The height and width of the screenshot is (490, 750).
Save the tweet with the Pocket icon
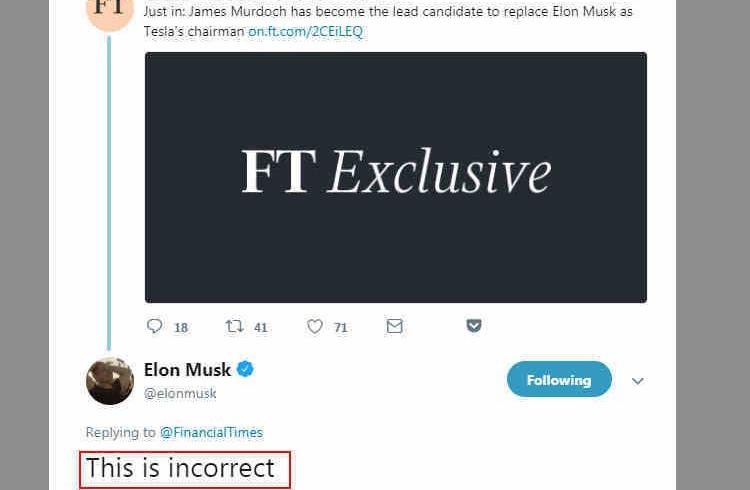(x=474, y=326)
